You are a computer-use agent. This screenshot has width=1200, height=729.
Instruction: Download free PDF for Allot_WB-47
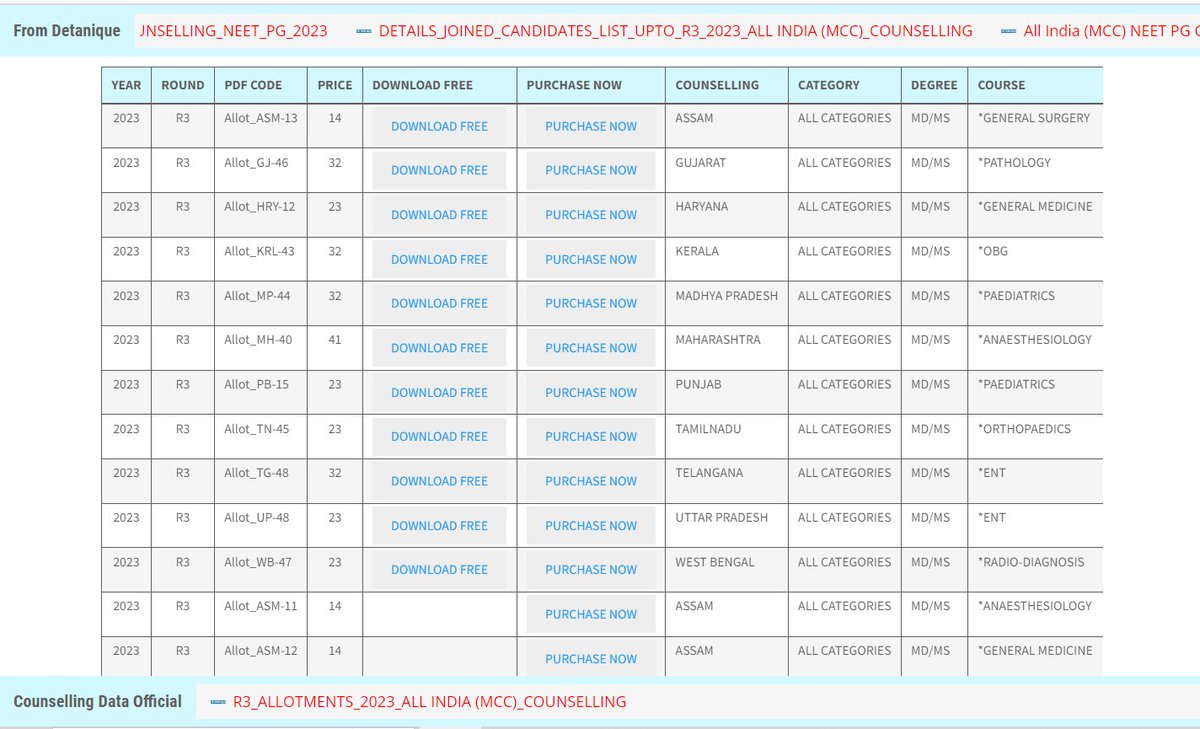pos(439,569)
